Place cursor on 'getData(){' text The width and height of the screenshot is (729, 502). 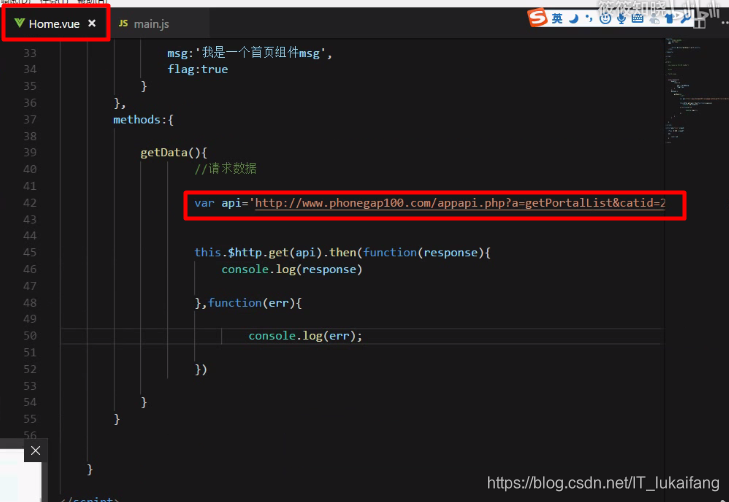coord(173,152)
